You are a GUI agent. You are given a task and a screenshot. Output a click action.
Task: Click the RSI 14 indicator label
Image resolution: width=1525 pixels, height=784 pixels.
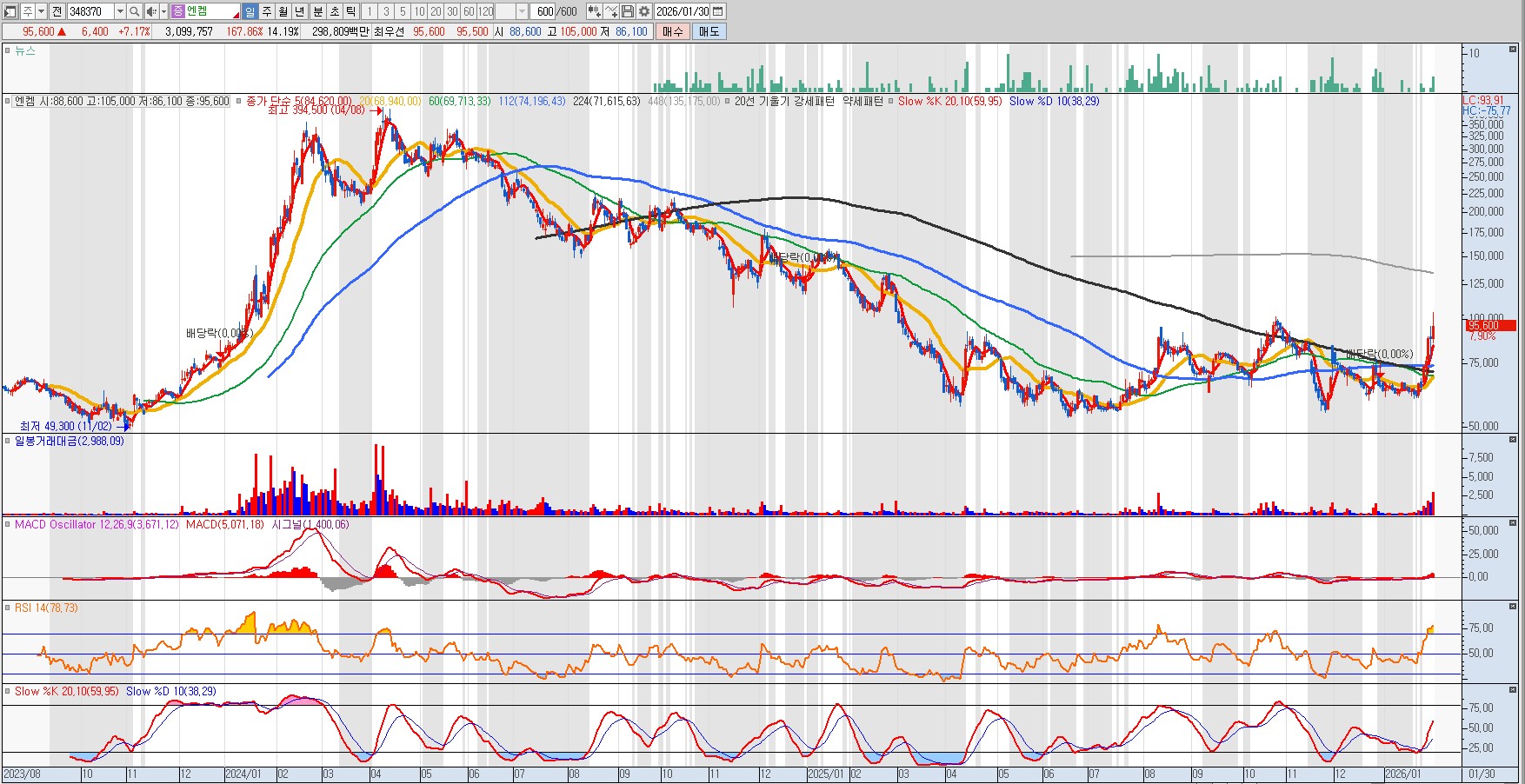click(x=46, y=608)
